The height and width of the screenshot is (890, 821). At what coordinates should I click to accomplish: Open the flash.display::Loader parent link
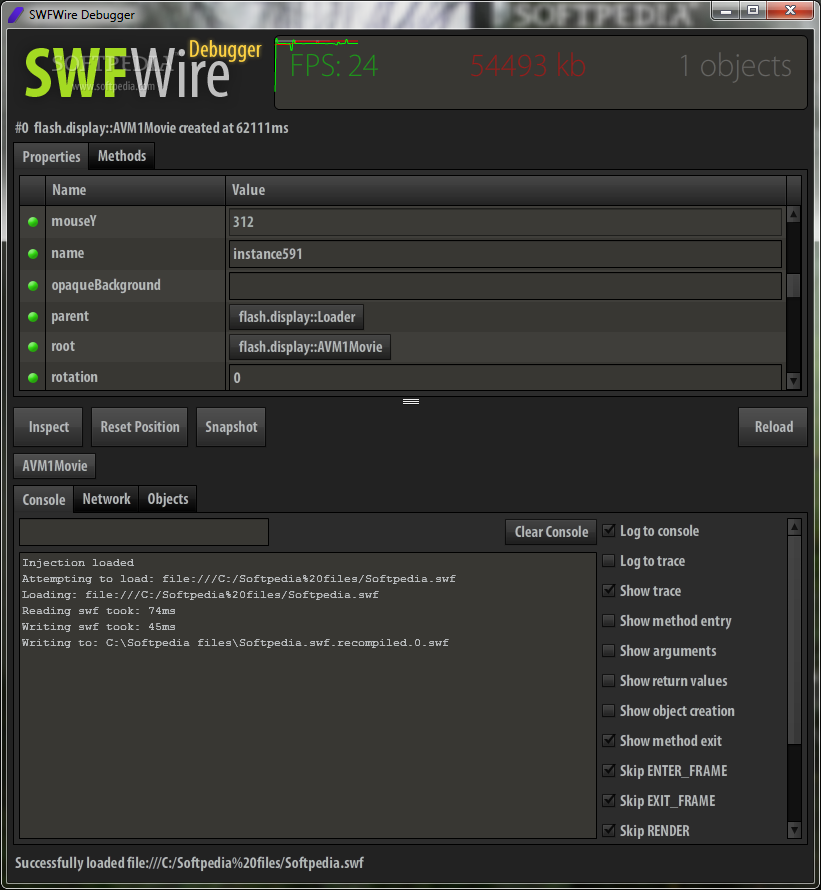tap(297, 317)
